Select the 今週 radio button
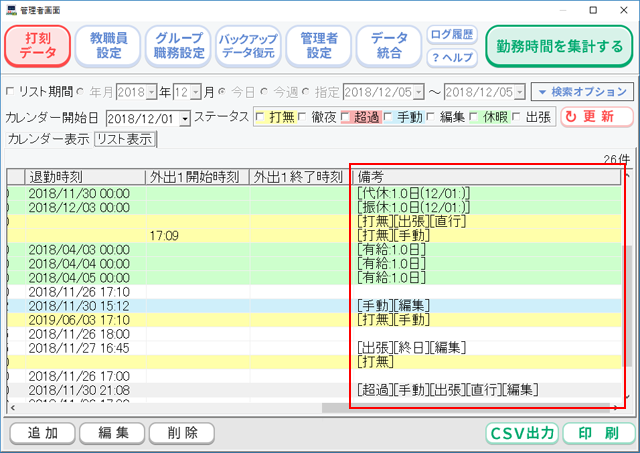The width and height of the screenshot is (640, 453). point(264,92)
